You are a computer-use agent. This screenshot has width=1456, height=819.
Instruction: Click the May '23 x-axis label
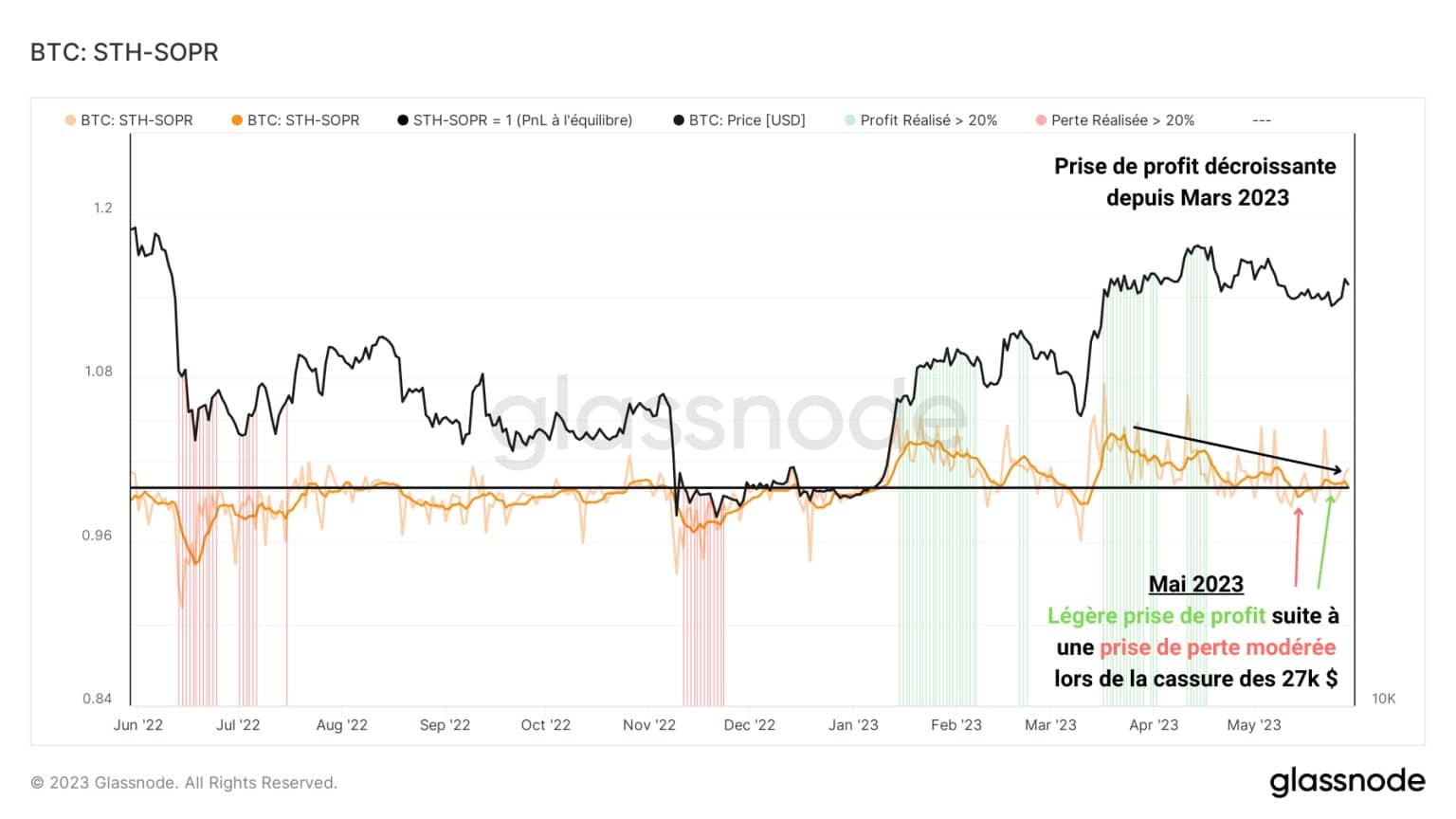point(1254,725)
